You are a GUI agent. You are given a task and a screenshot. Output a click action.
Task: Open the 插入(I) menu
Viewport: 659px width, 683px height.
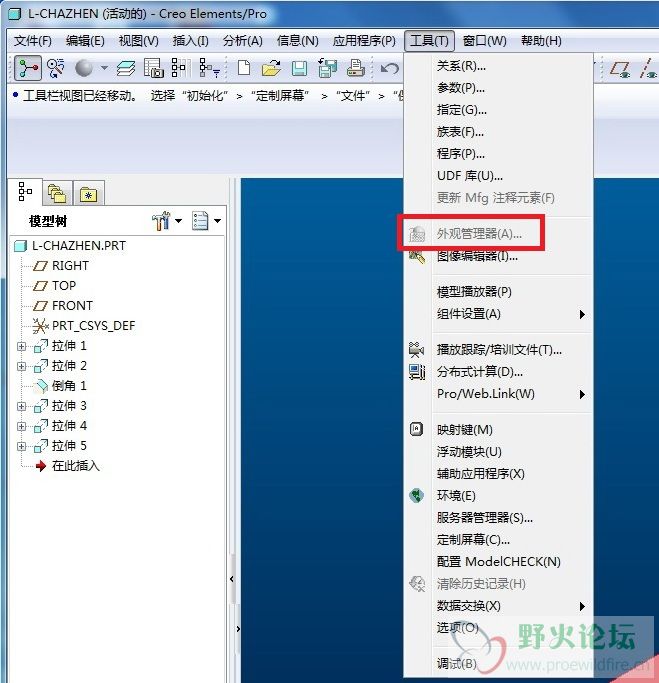coord(190,41)
